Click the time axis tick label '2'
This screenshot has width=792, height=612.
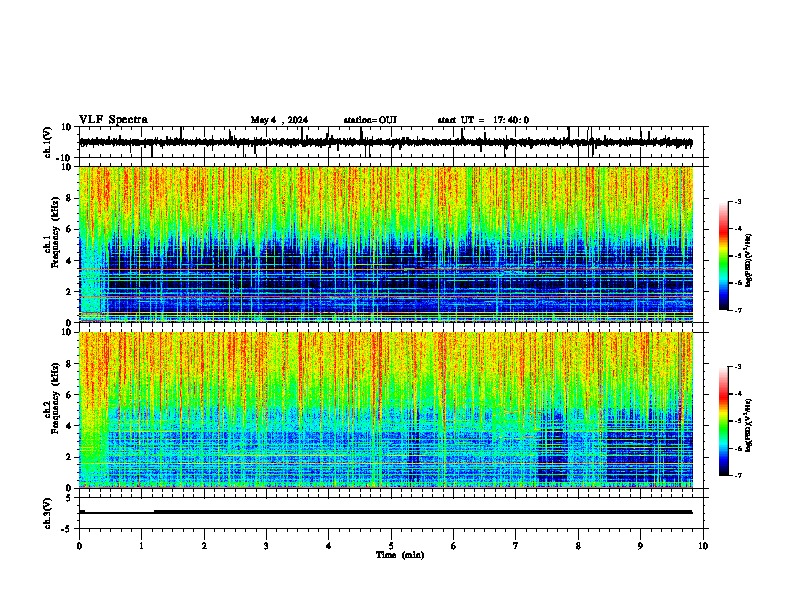pos(204,546)
